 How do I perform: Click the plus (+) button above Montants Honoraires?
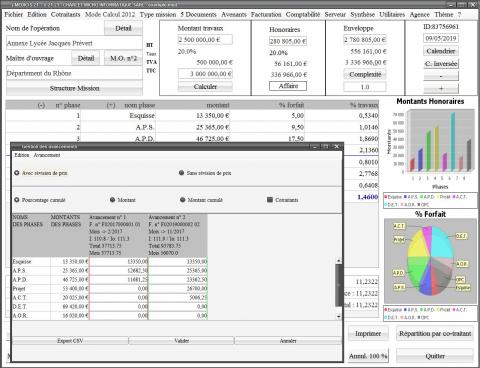point(441,89)
